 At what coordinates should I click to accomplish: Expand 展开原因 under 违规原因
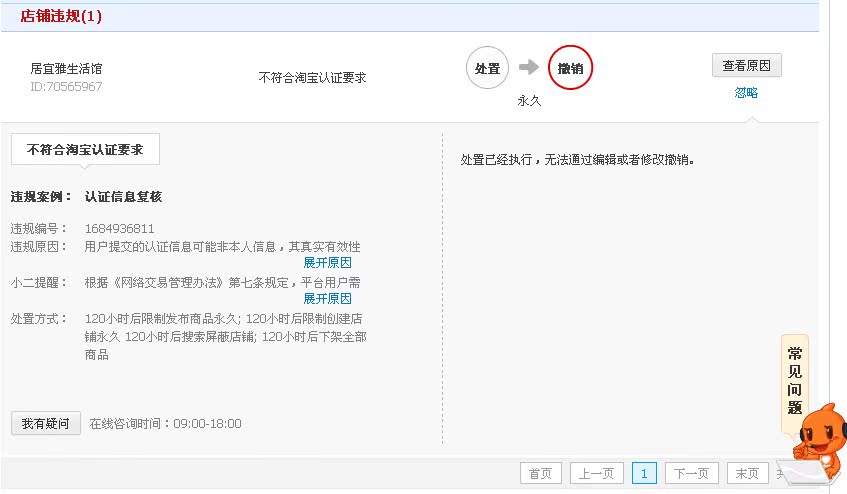click(x=327, y=263)
